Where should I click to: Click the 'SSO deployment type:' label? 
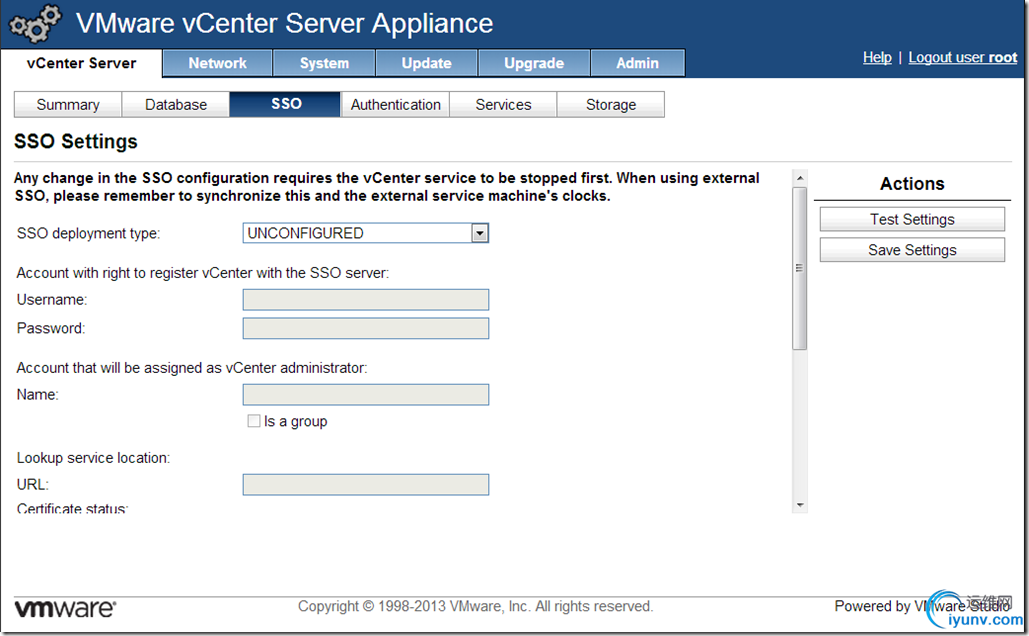pos(89,234)
